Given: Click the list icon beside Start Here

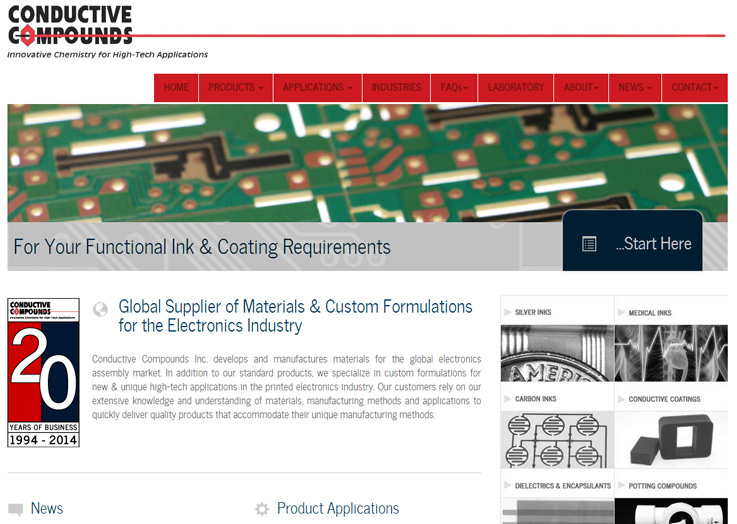Looking at the screenshot, I should tap(589, 244).
